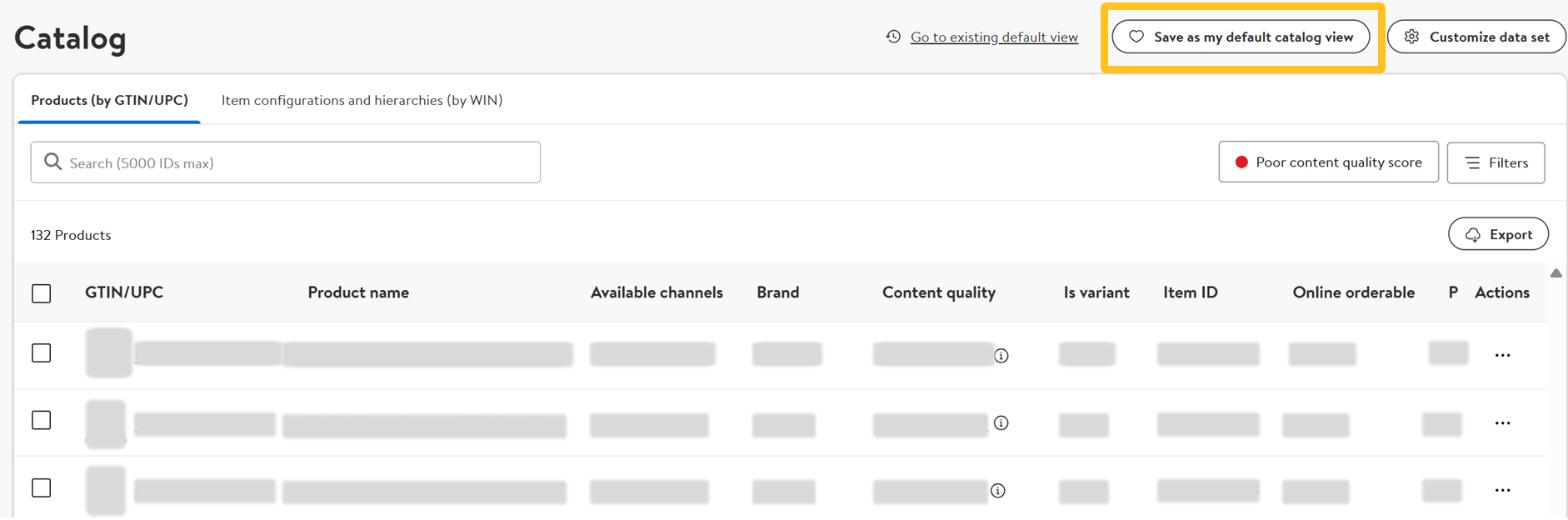
Task: Click the second row content quality info icon
Action: [1001, 423]
